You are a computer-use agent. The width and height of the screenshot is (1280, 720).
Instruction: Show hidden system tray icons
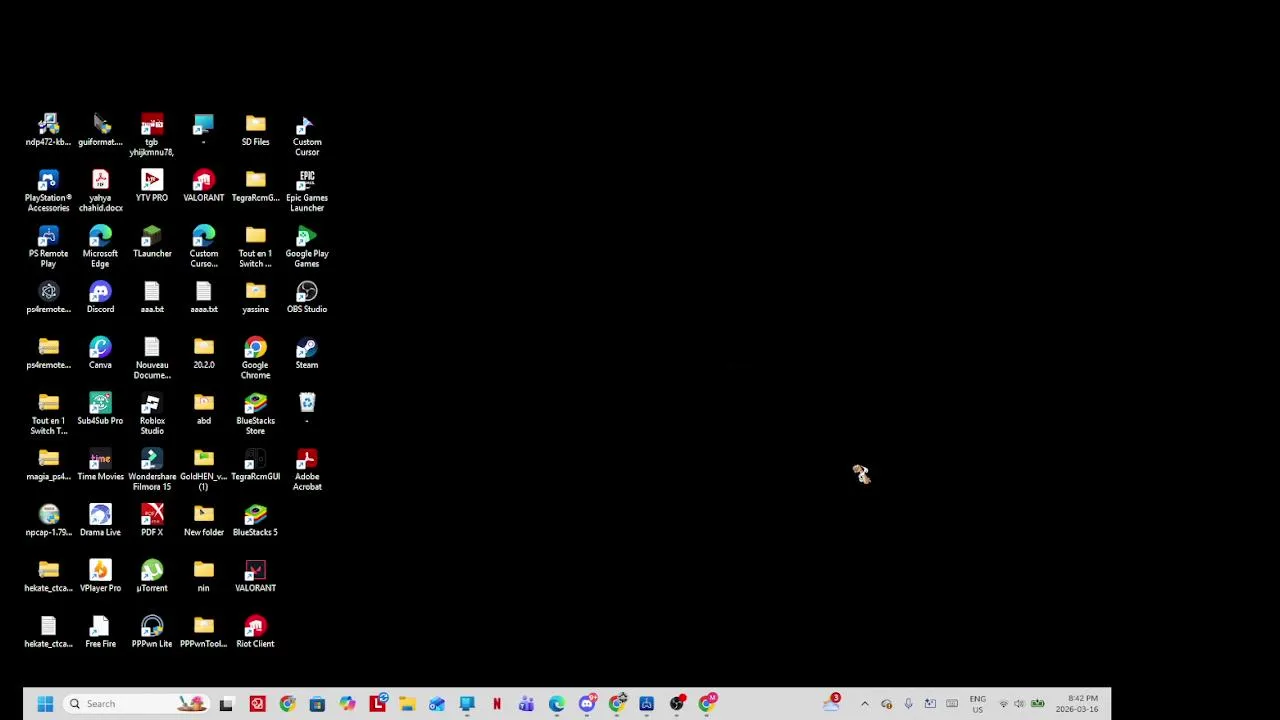(x=865, y=704)
